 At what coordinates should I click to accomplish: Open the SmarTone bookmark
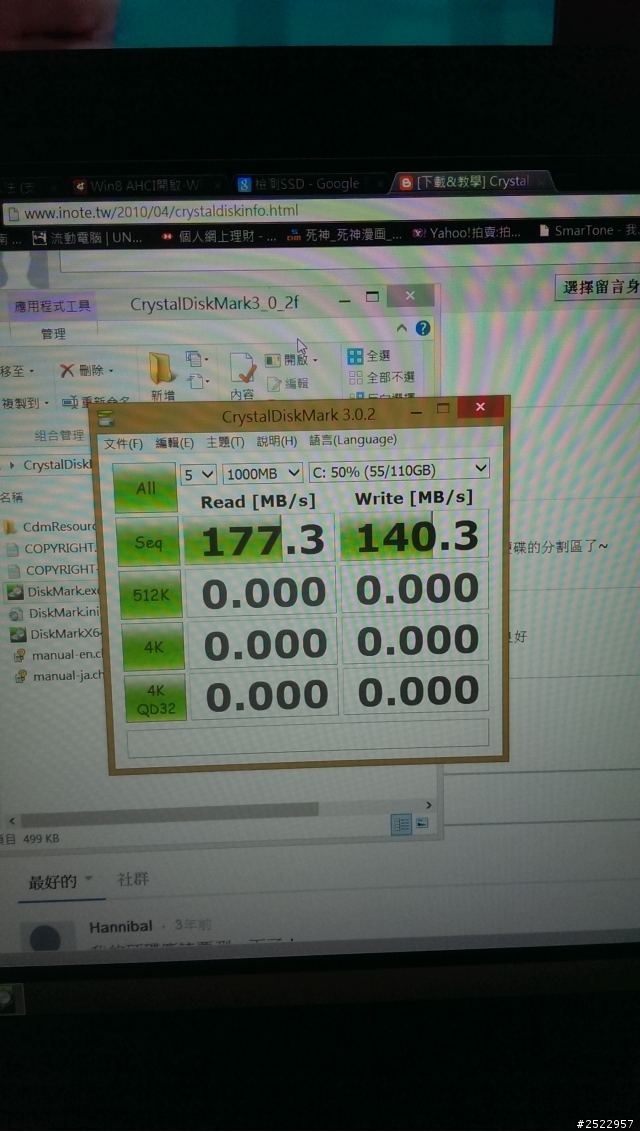tap(589, 230)
